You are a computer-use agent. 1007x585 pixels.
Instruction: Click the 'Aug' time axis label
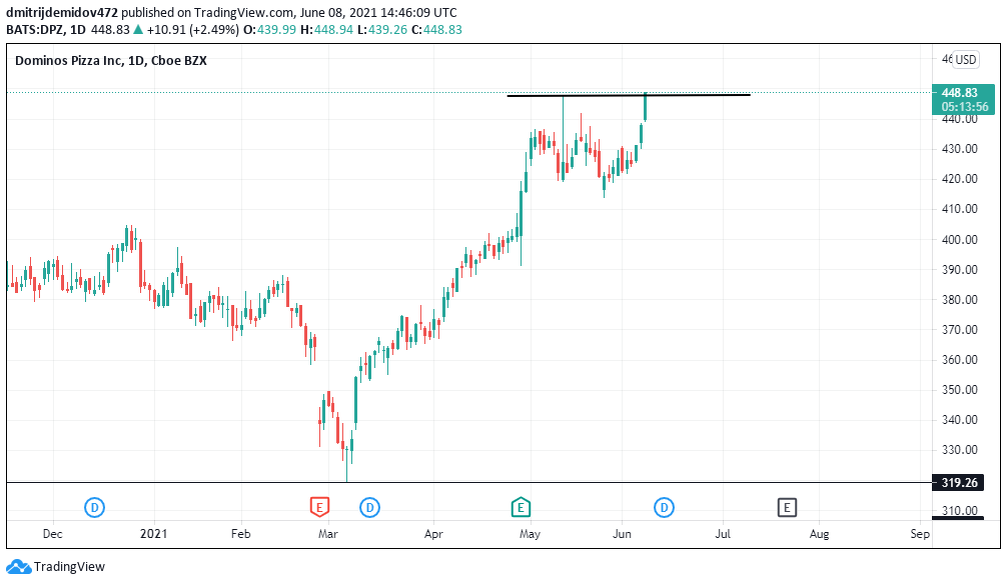(819, 534)
